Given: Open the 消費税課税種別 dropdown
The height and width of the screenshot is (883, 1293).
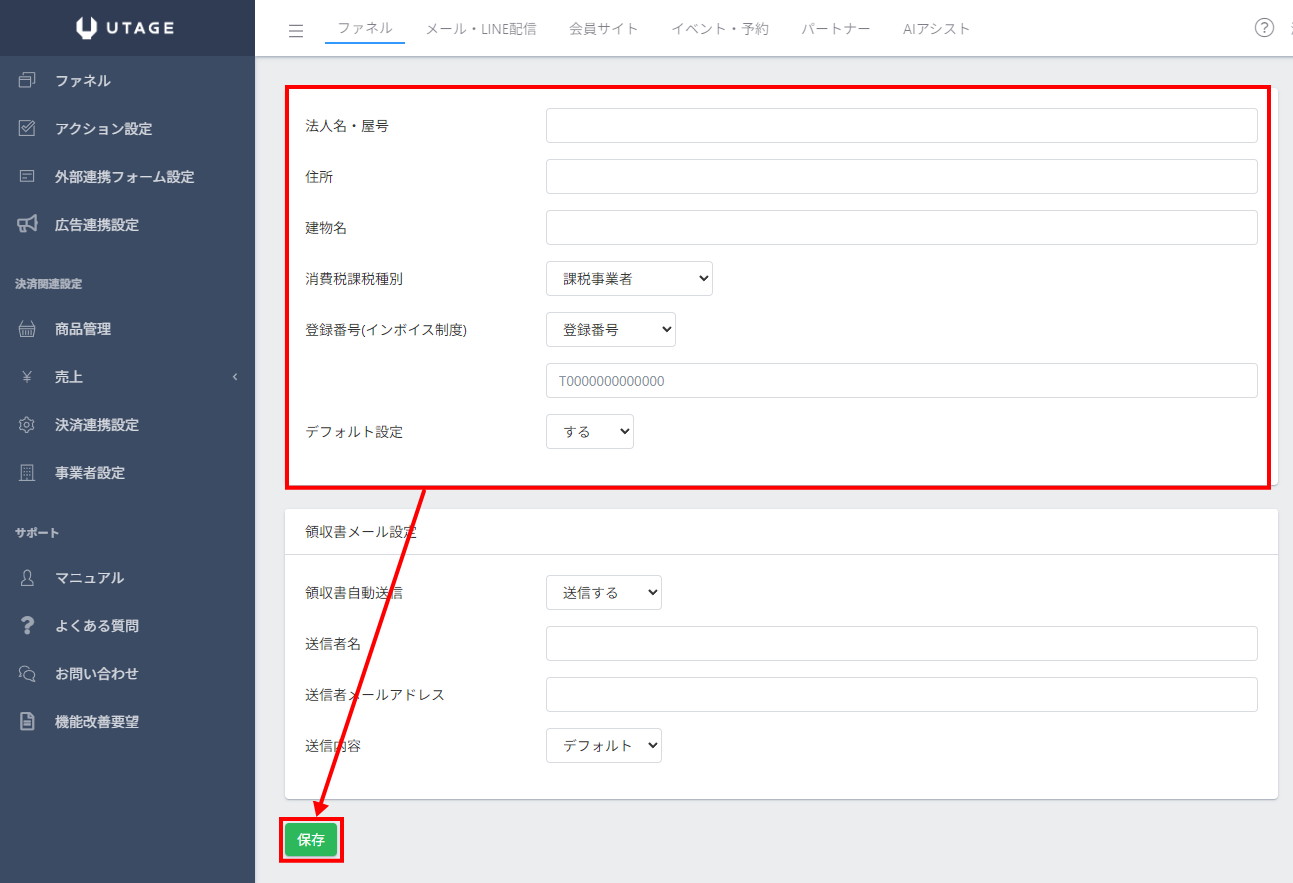Looking at the screenshot, I should point(629,279).
